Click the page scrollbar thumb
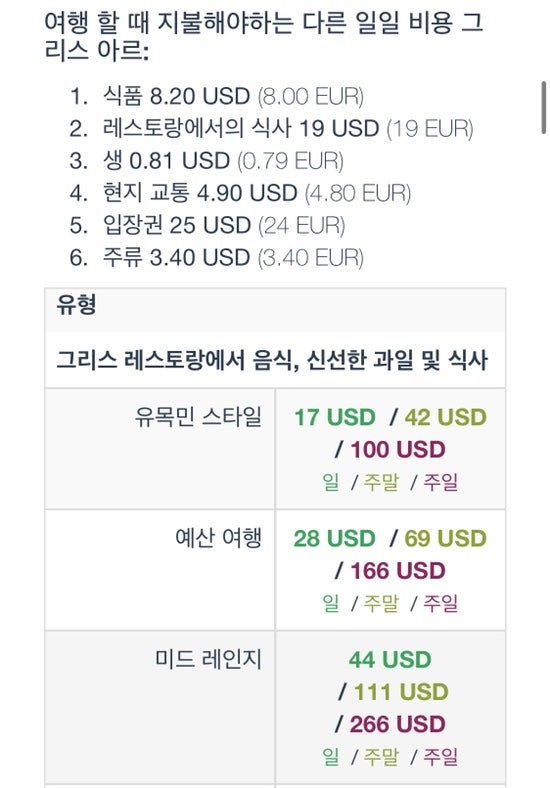550x788 pixels. click(x=543, y=107)
